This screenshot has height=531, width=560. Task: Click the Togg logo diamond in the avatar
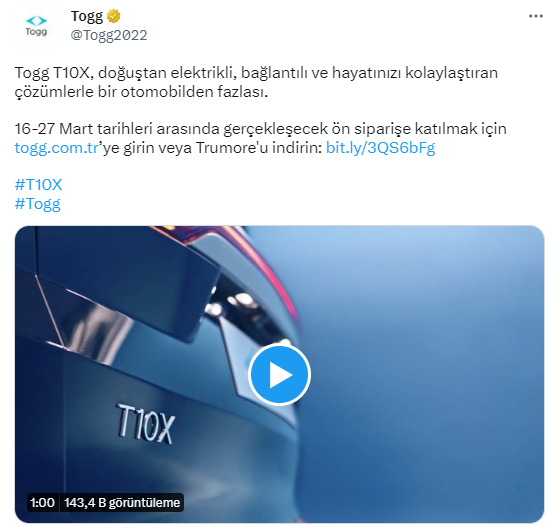click(36, 20)
